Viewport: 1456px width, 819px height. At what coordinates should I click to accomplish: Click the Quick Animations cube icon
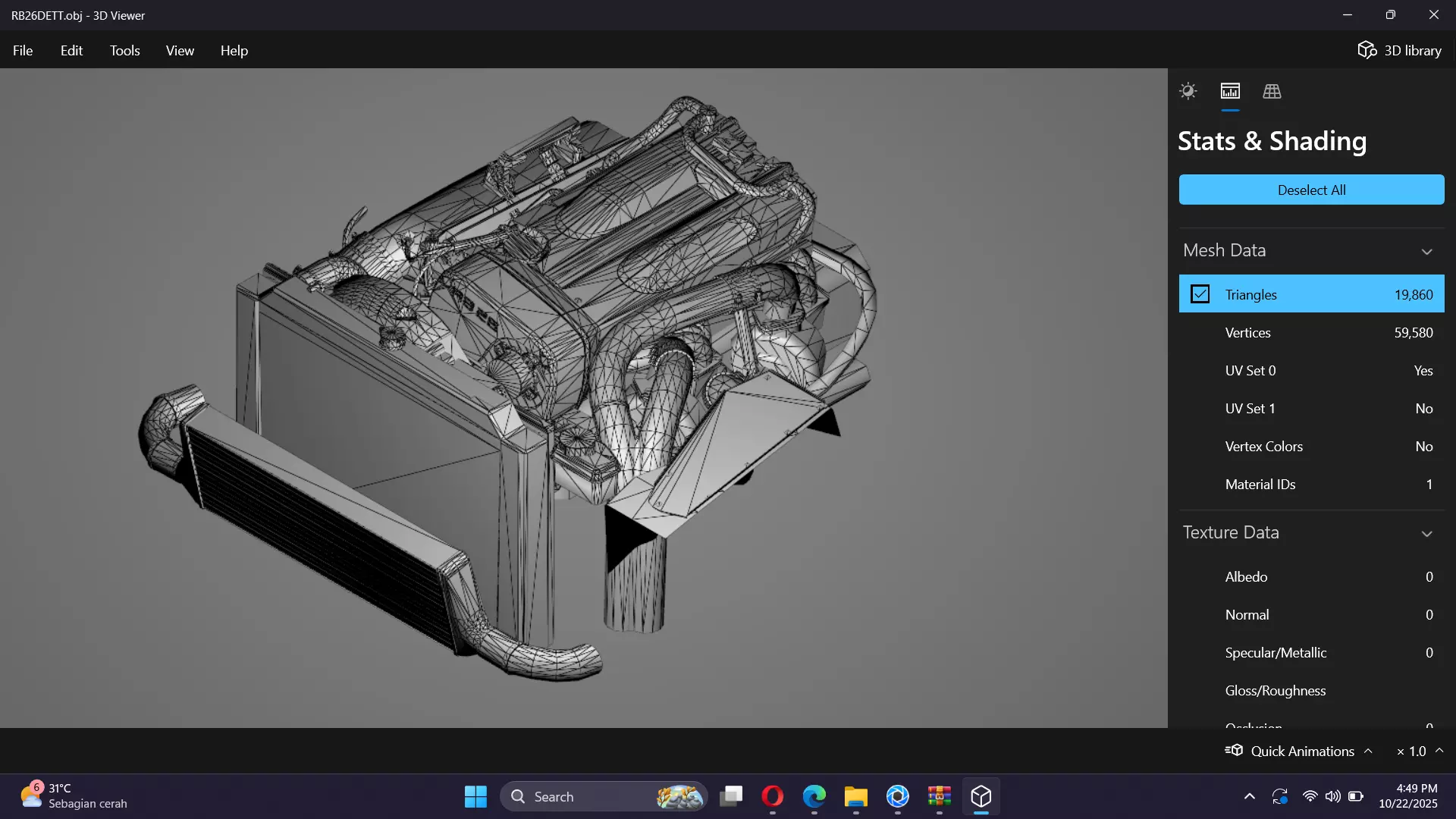1234,750
